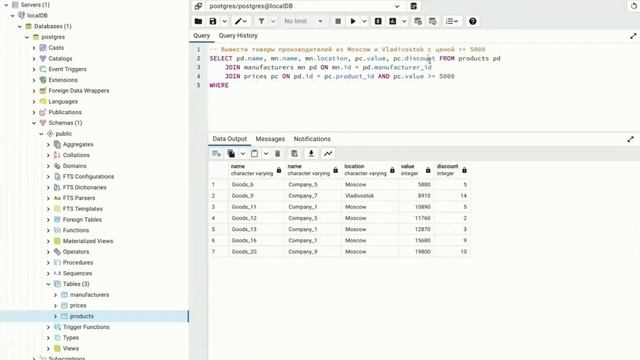Open the copy options dropdown arrow
Image resolution: width=640 pixels, height=360 pixels.
[x=242, y=153]
